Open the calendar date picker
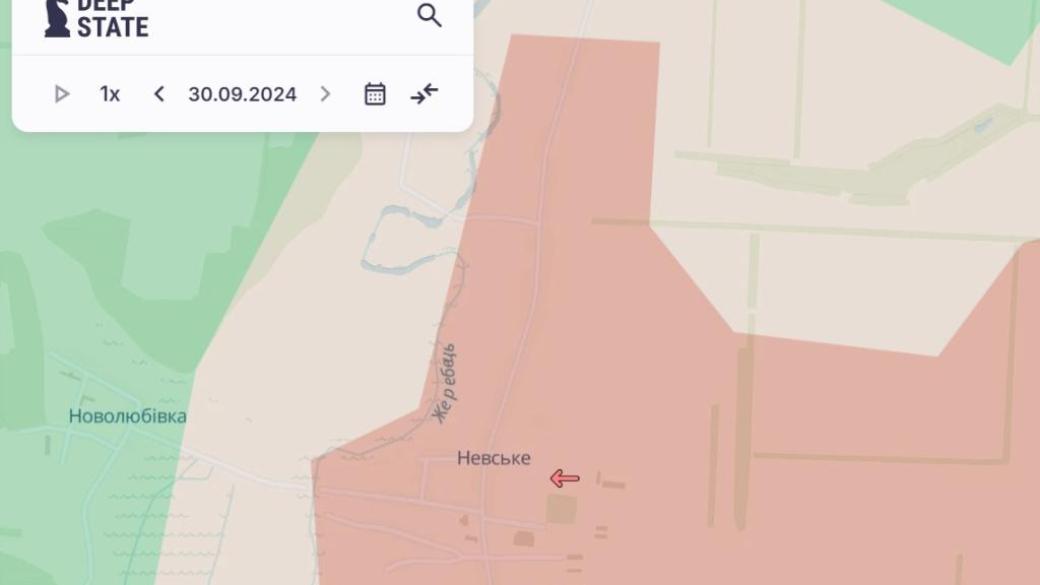Screen dimensions: 1040x585 (x=375, y=94)
